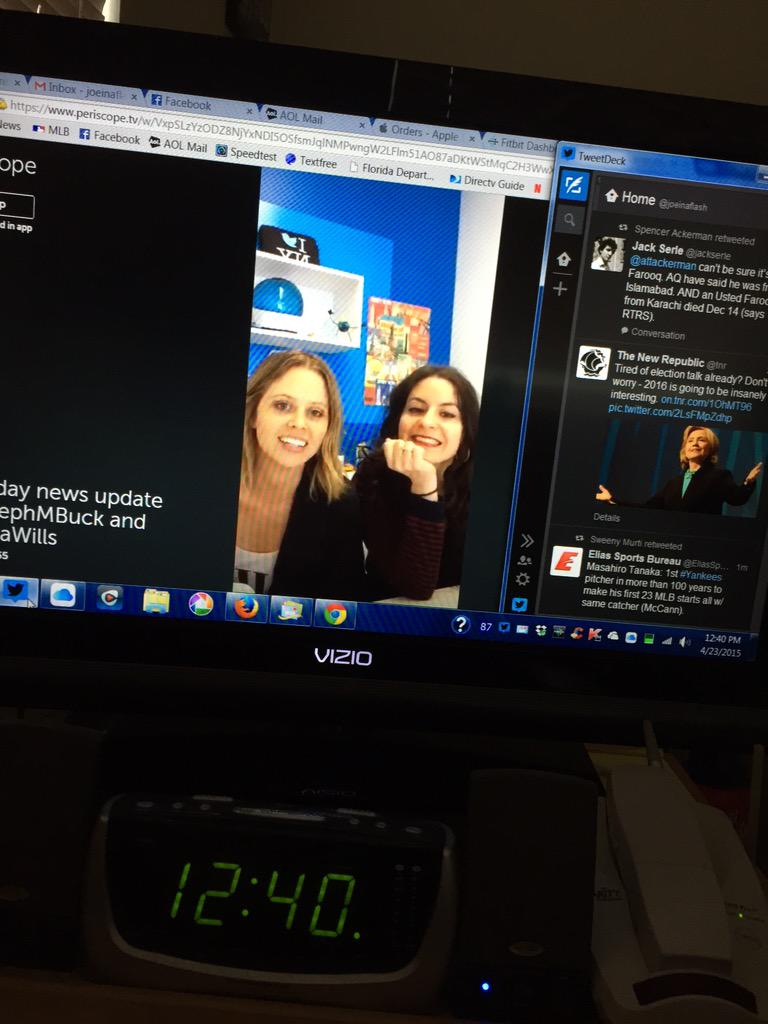This screenshot has width=768, height=1024.
Task: Open The New Republic avatar
Action: pos(593,363)
